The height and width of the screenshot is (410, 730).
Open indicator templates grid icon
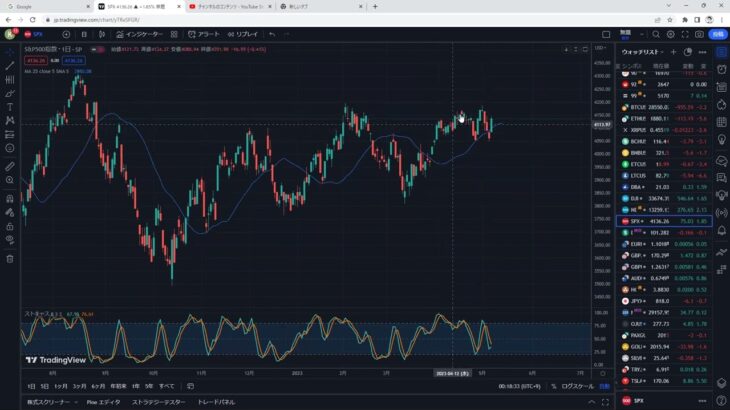pyautogui.click(x=174, y=34)
